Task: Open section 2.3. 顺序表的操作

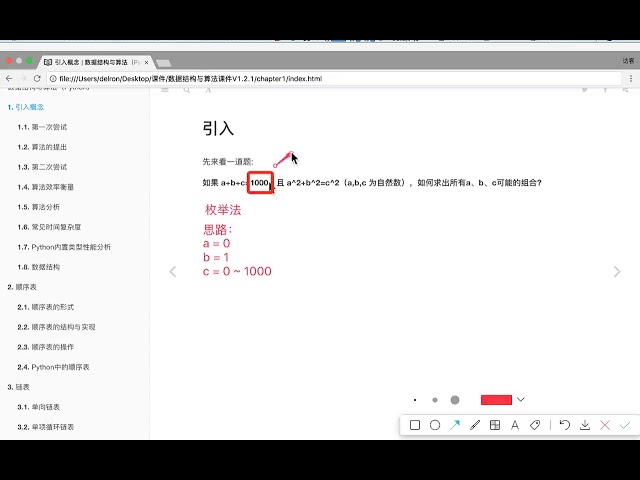Action: 46,347
